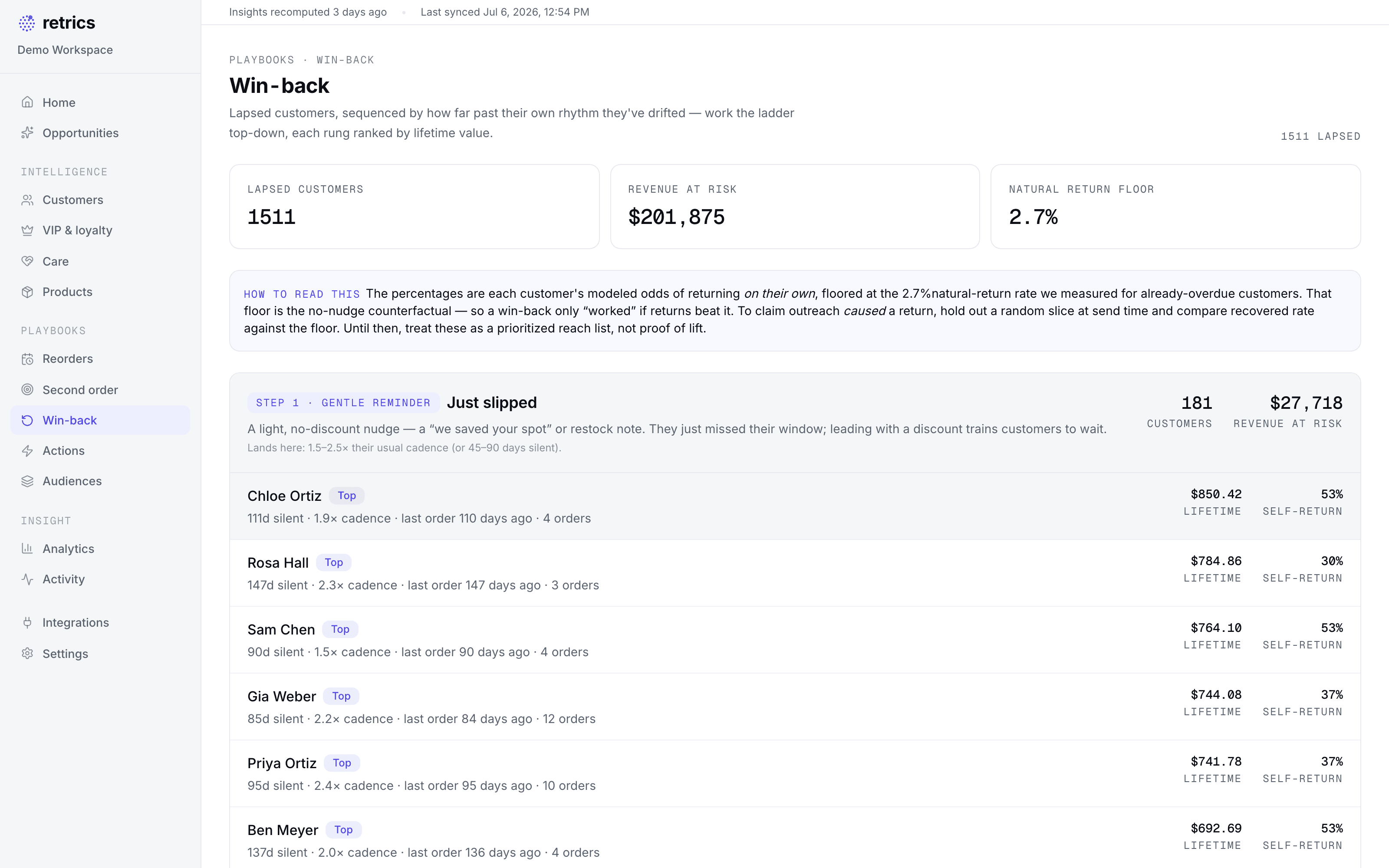1389x868 pixels.
Task: Click the Home house icon
Action: pyautogui.click(x=27, y=102)
